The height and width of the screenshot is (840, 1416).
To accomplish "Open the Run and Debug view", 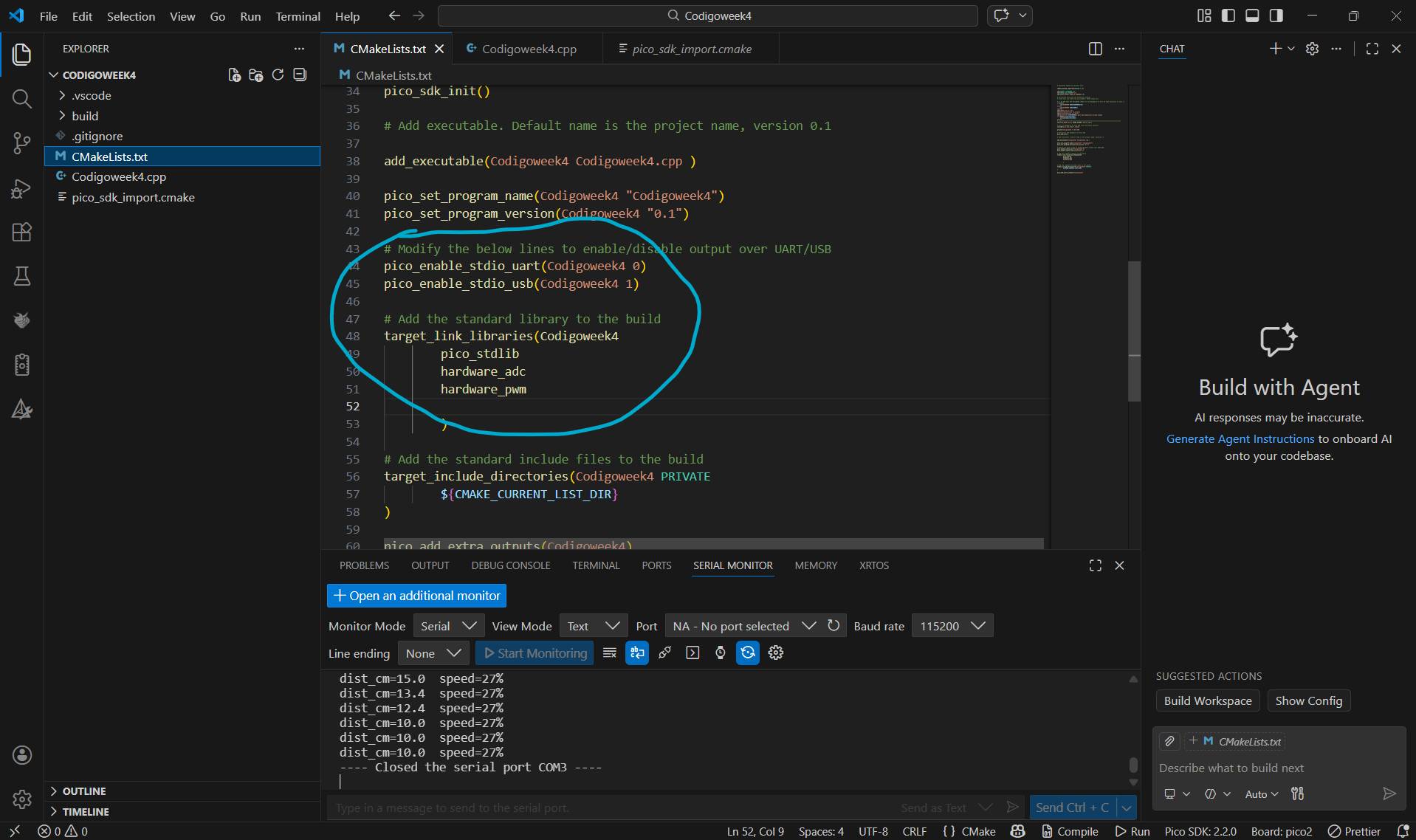I will pos(21,188).
